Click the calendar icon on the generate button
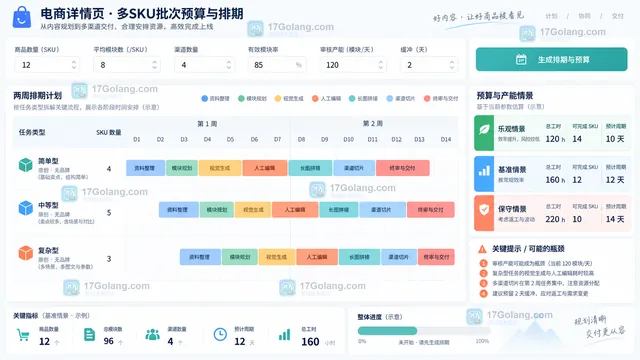This screenshot has width=640, height=360. 521,60
